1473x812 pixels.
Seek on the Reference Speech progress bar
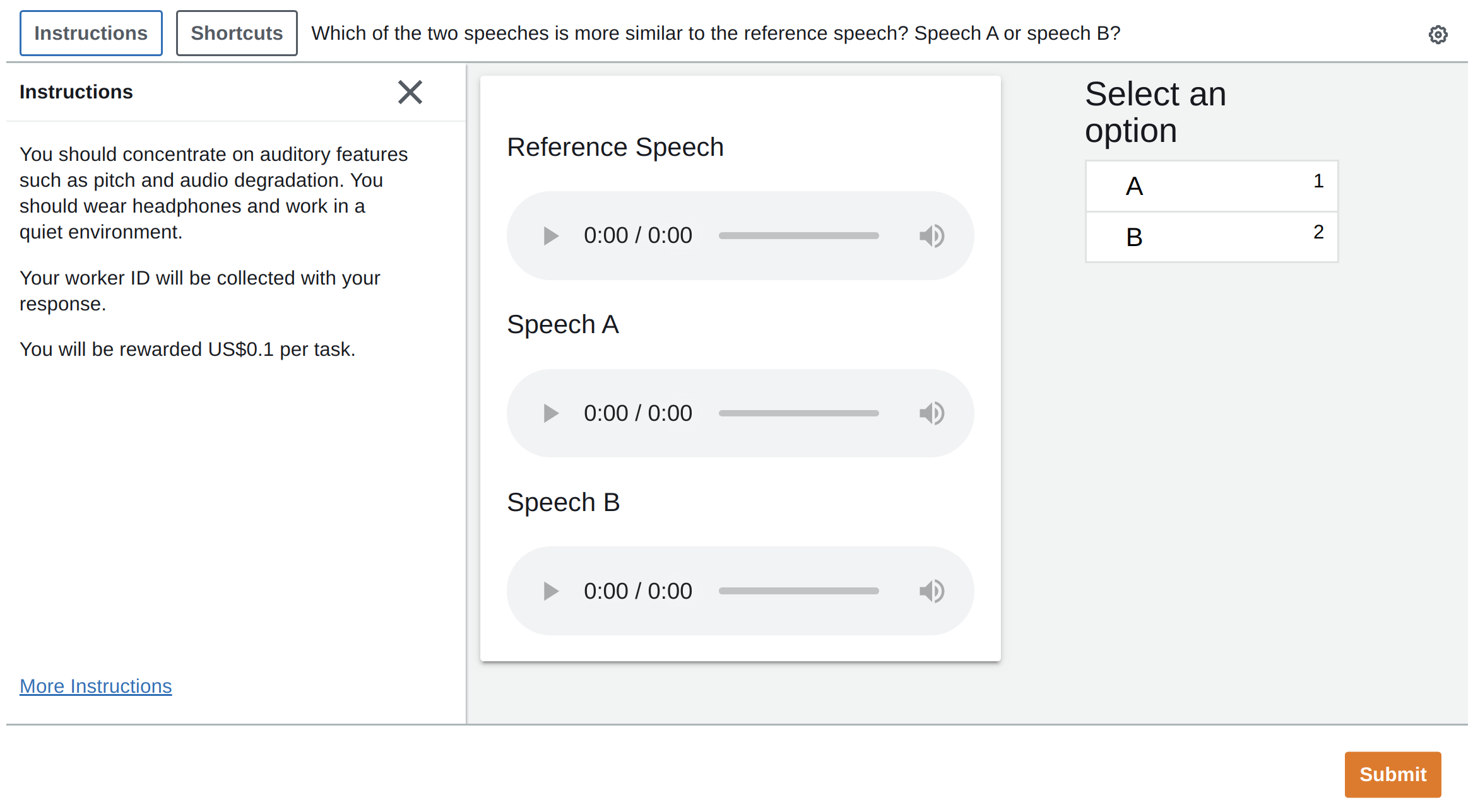click(x=798, y=236)
